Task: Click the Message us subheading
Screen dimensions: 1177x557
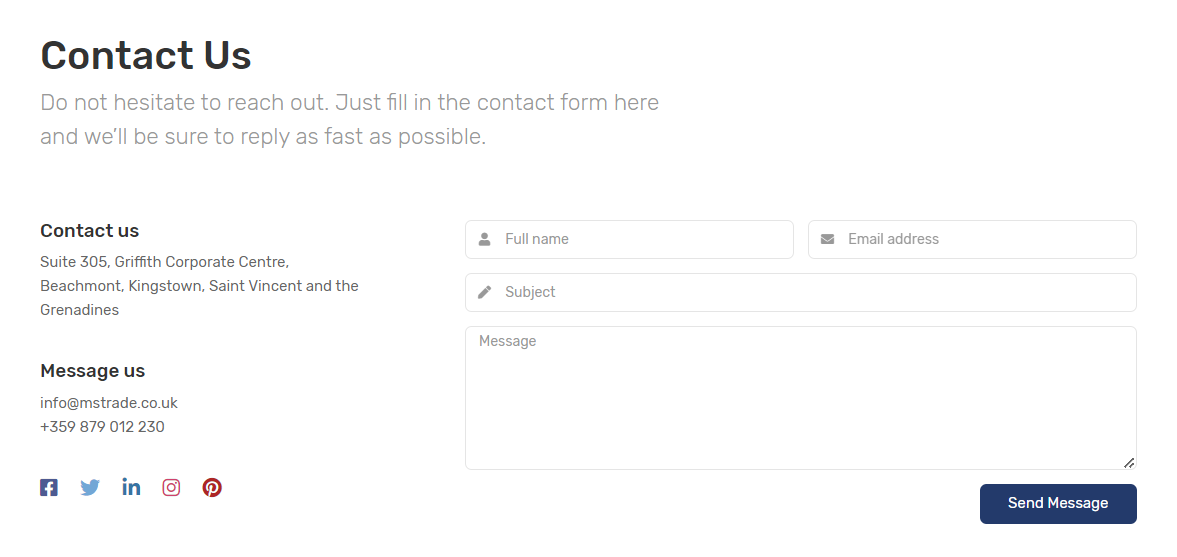Action: click(92, 371)
